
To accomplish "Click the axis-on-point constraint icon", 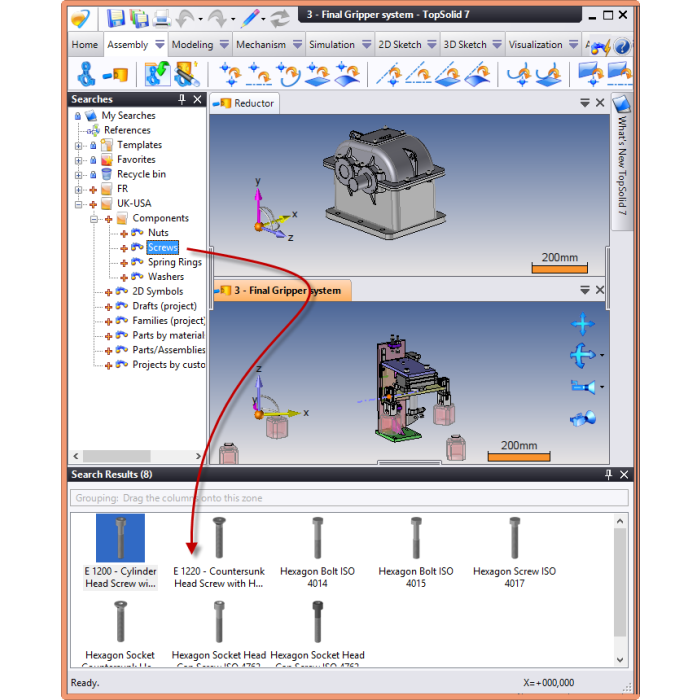I will click(388, 74).
